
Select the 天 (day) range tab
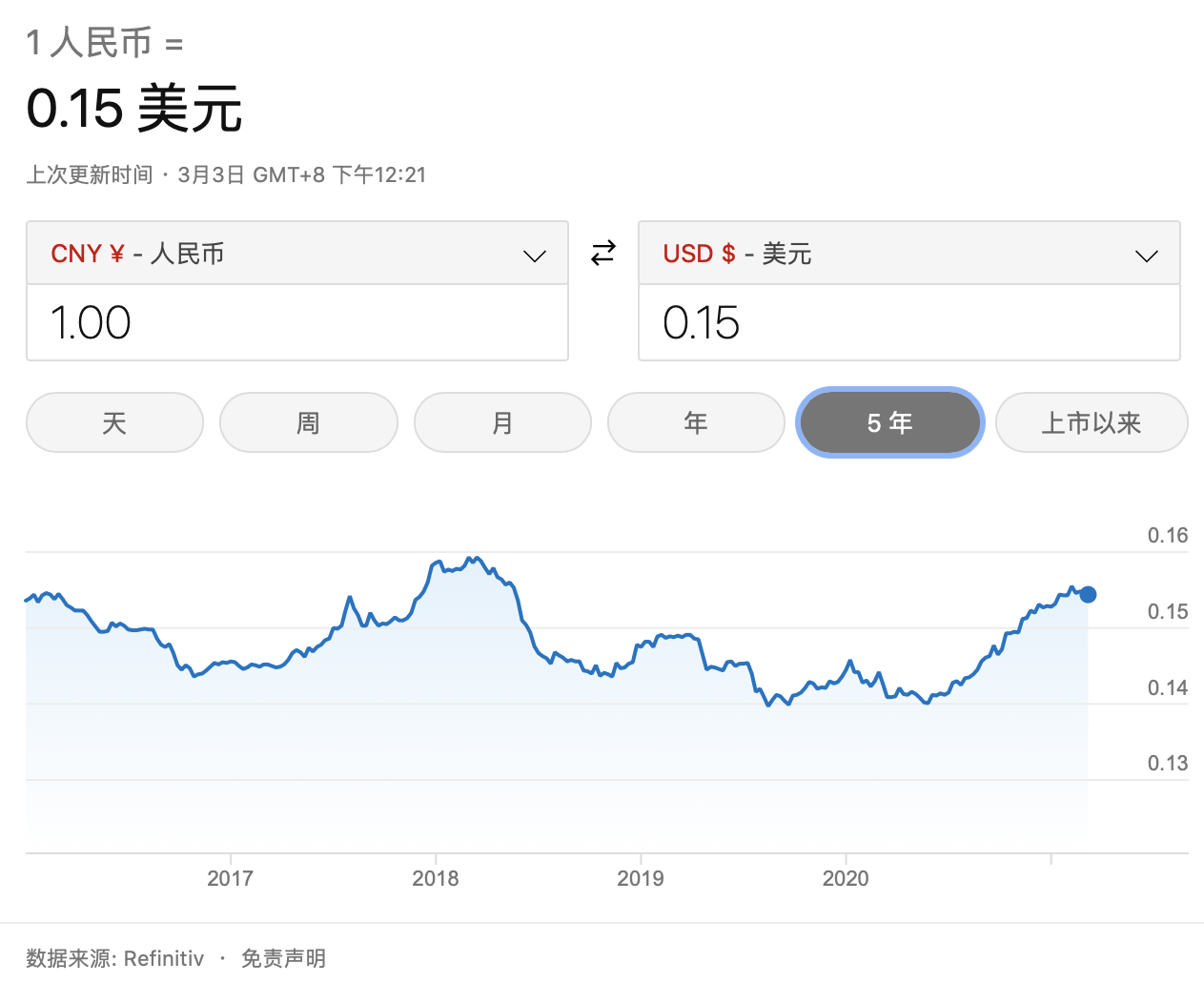114,422
